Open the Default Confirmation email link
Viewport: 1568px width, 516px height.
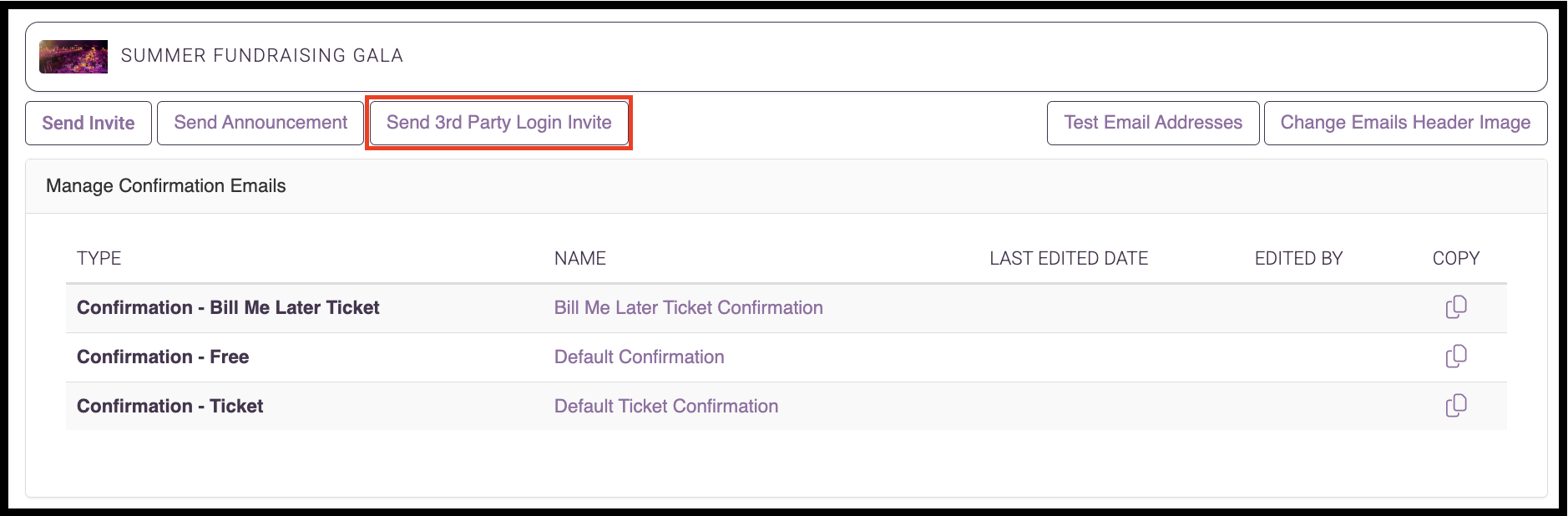point(640,357)
